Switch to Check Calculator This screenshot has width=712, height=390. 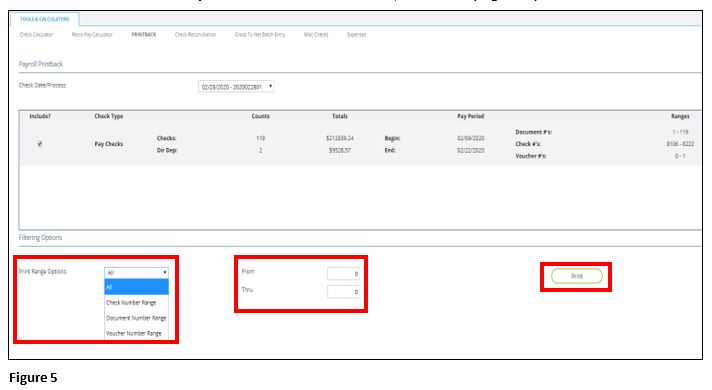pos(36,35)
